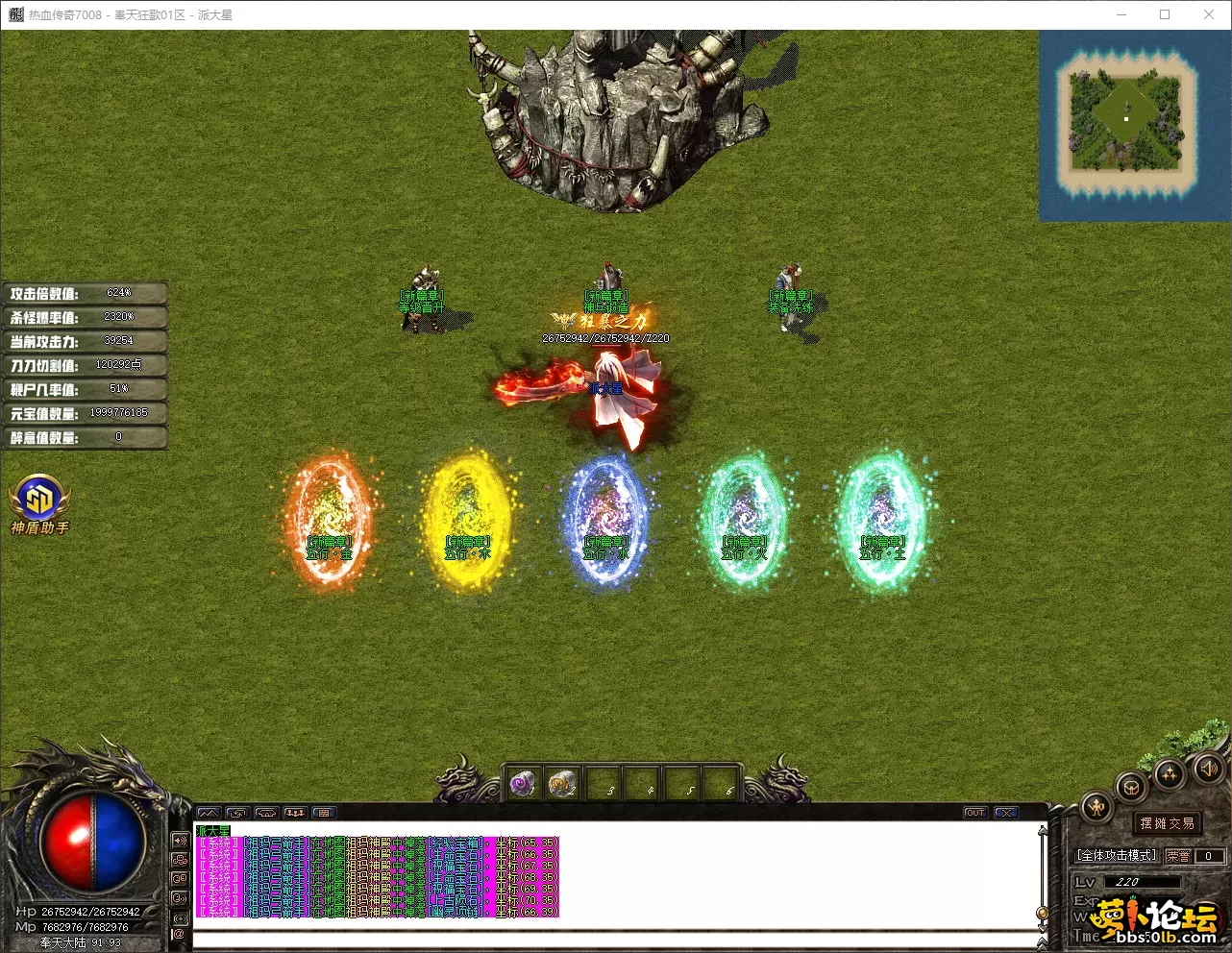The height and width of the screenshot is (953, 1232).
Task: Use orange scroll in quick slot 2
Action: pyautogui.click(x=562, y=785)
